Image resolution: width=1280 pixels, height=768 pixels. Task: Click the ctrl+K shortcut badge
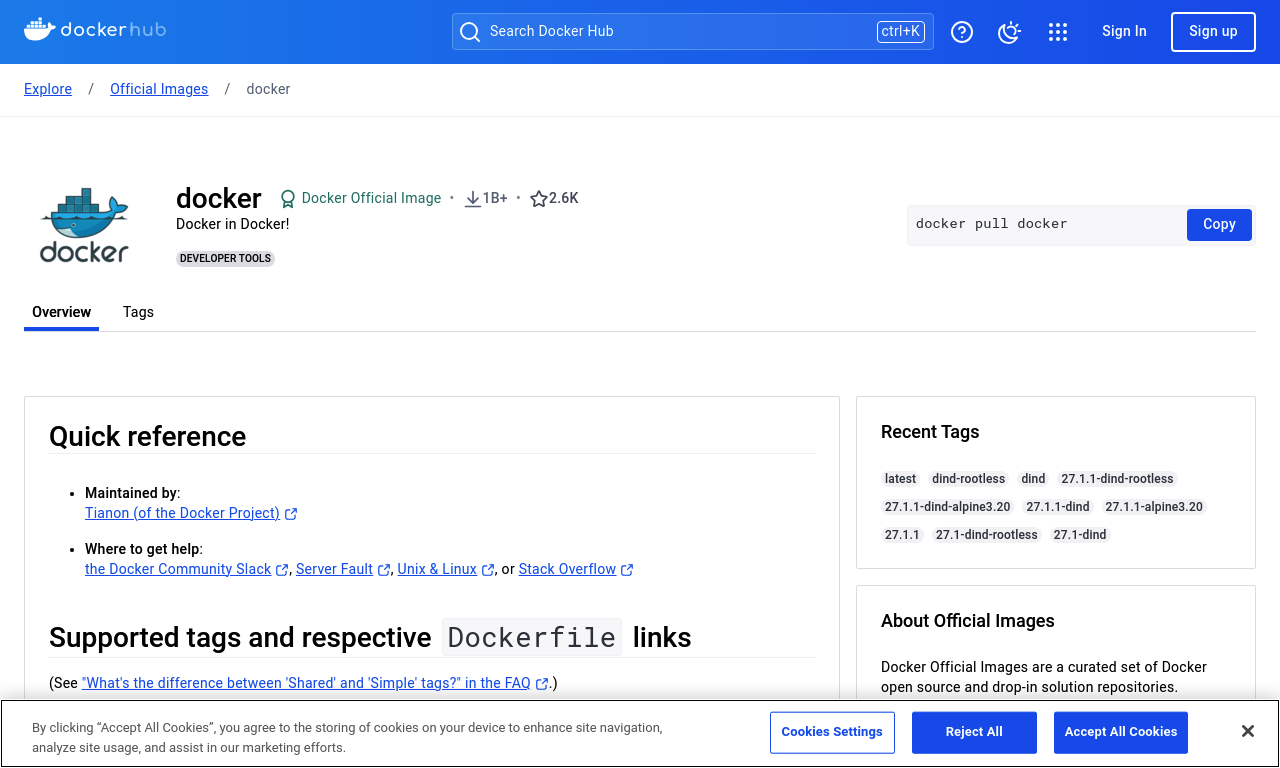click(x=901, y=31)
